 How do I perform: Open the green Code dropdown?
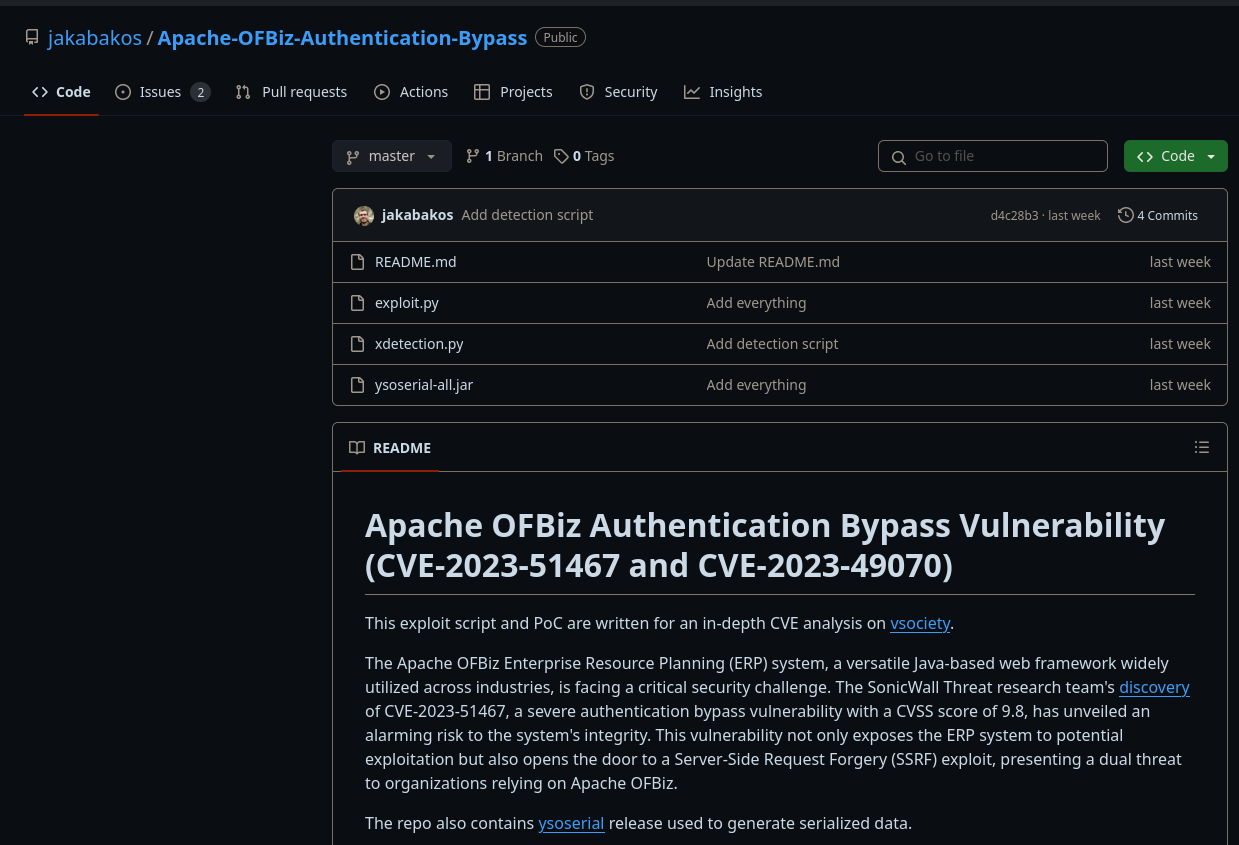click(x=1175, y=156)
